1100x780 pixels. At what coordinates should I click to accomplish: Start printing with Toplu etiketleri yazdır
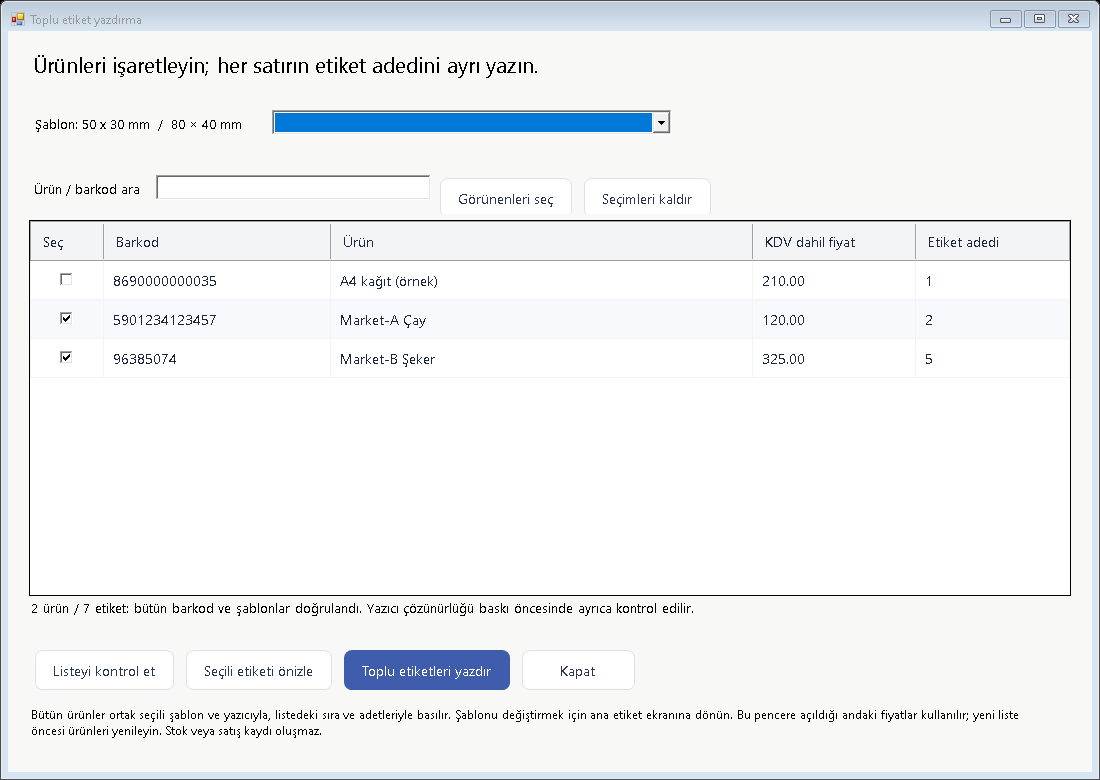tap(427, 671)
